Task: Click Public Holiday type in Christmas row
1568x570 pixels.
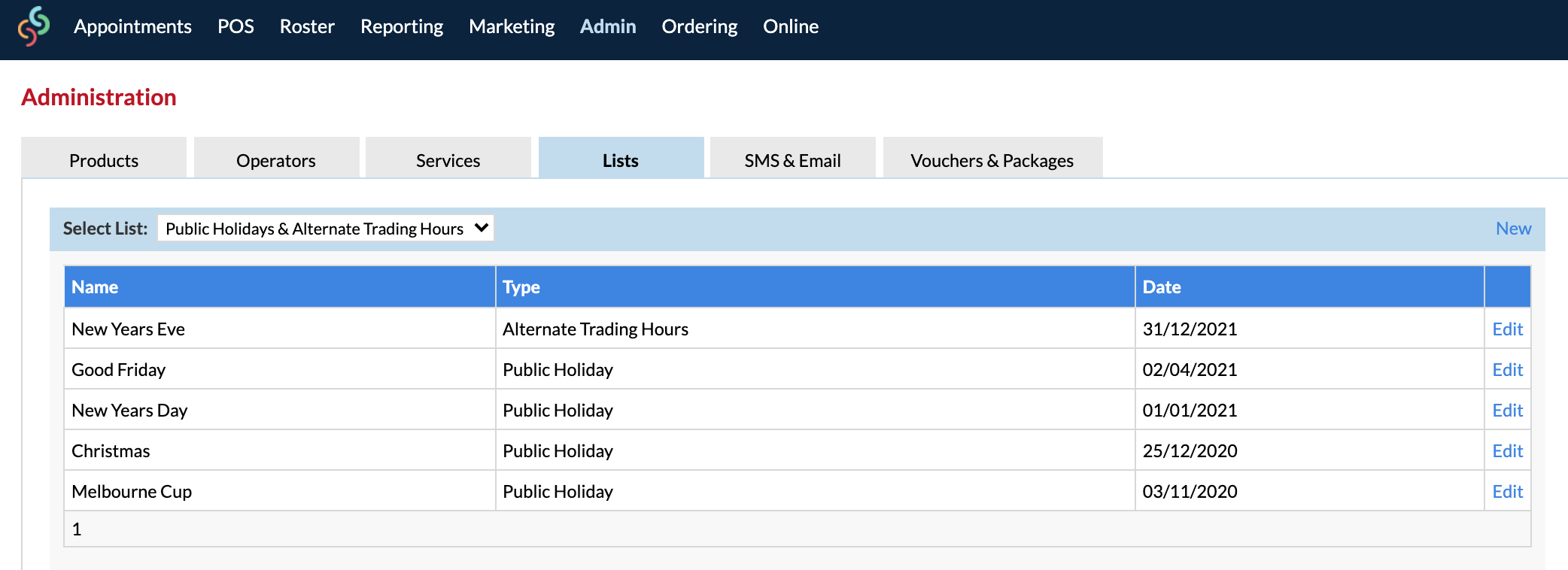Action: [816, 450]
